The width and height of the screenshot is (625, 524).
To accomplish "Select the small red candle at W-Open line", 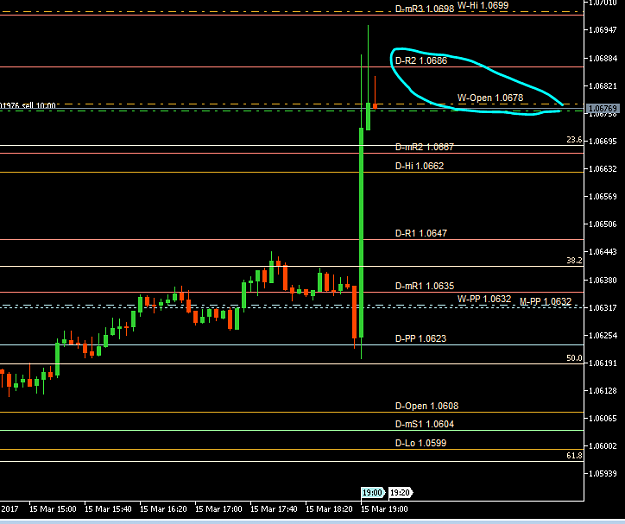I will click(375, 106).
